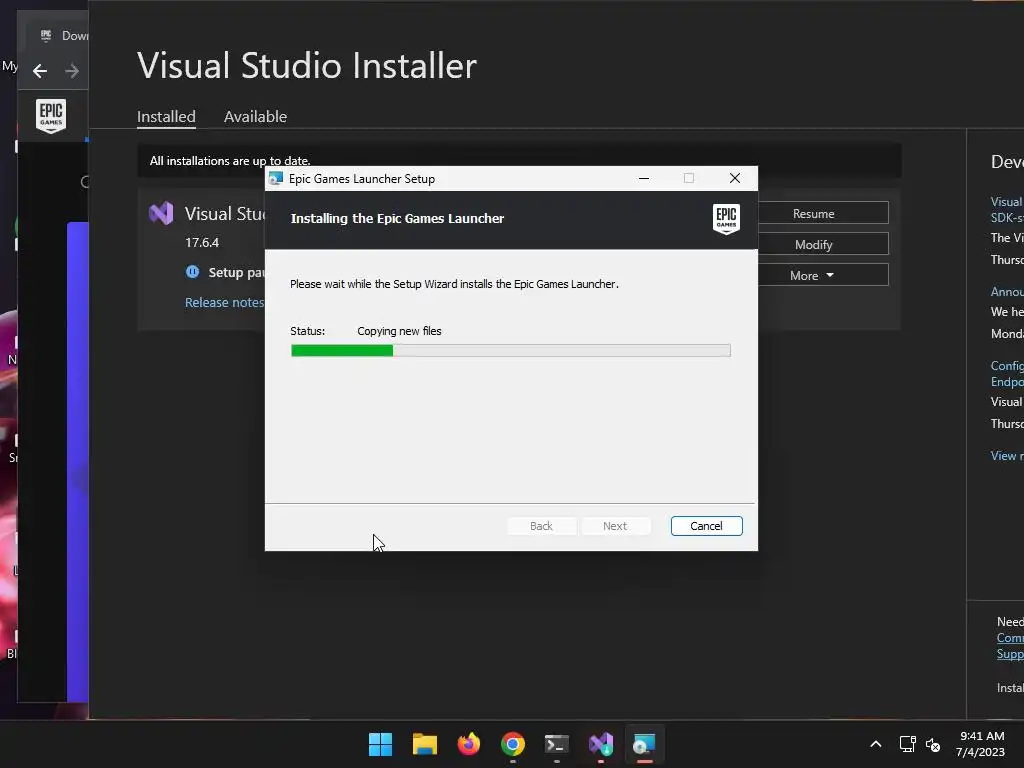
Task: Click the 'Installing the Epic Games Launcher' heading
Action: [x=397, y=219]
